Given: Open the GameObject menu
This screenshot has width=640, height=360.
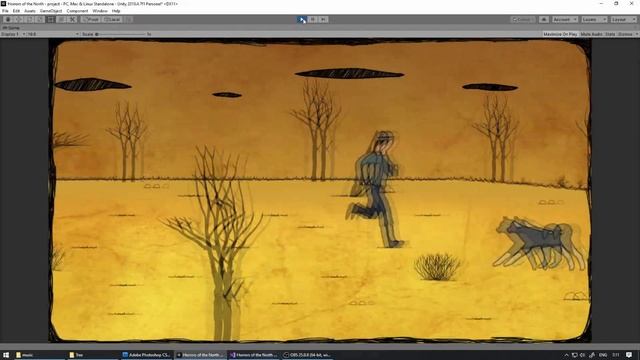Looking at the screenshot, I should pos(51,11).
